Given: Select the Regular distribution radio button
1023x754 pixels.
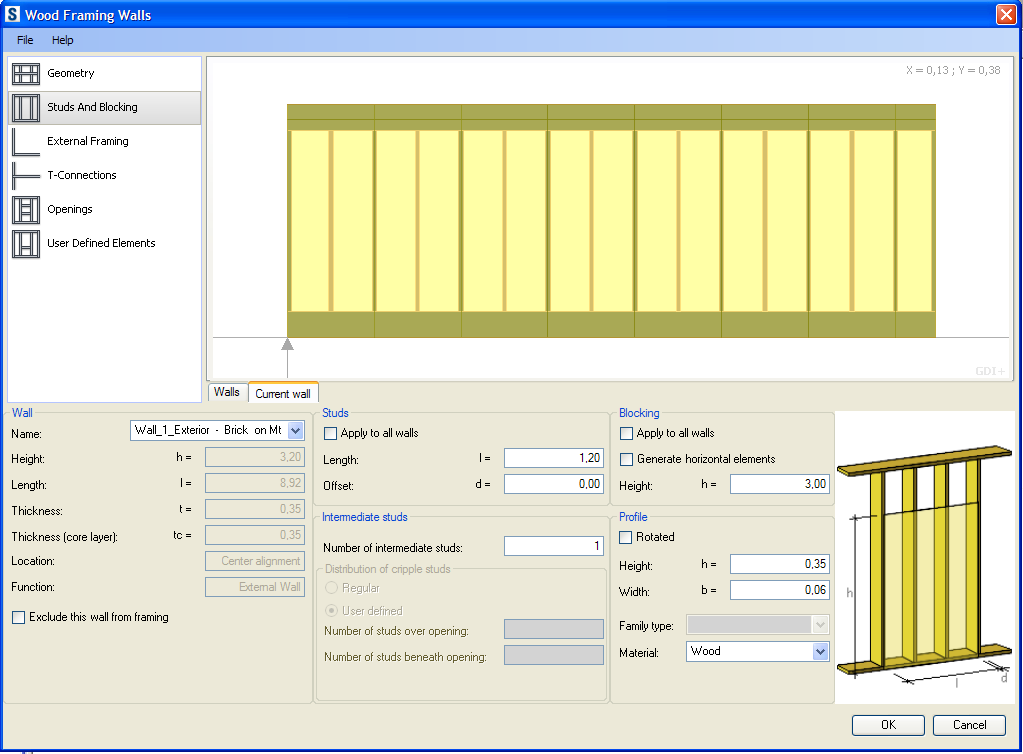Looking at the screenshot, I should coord(331,588).
